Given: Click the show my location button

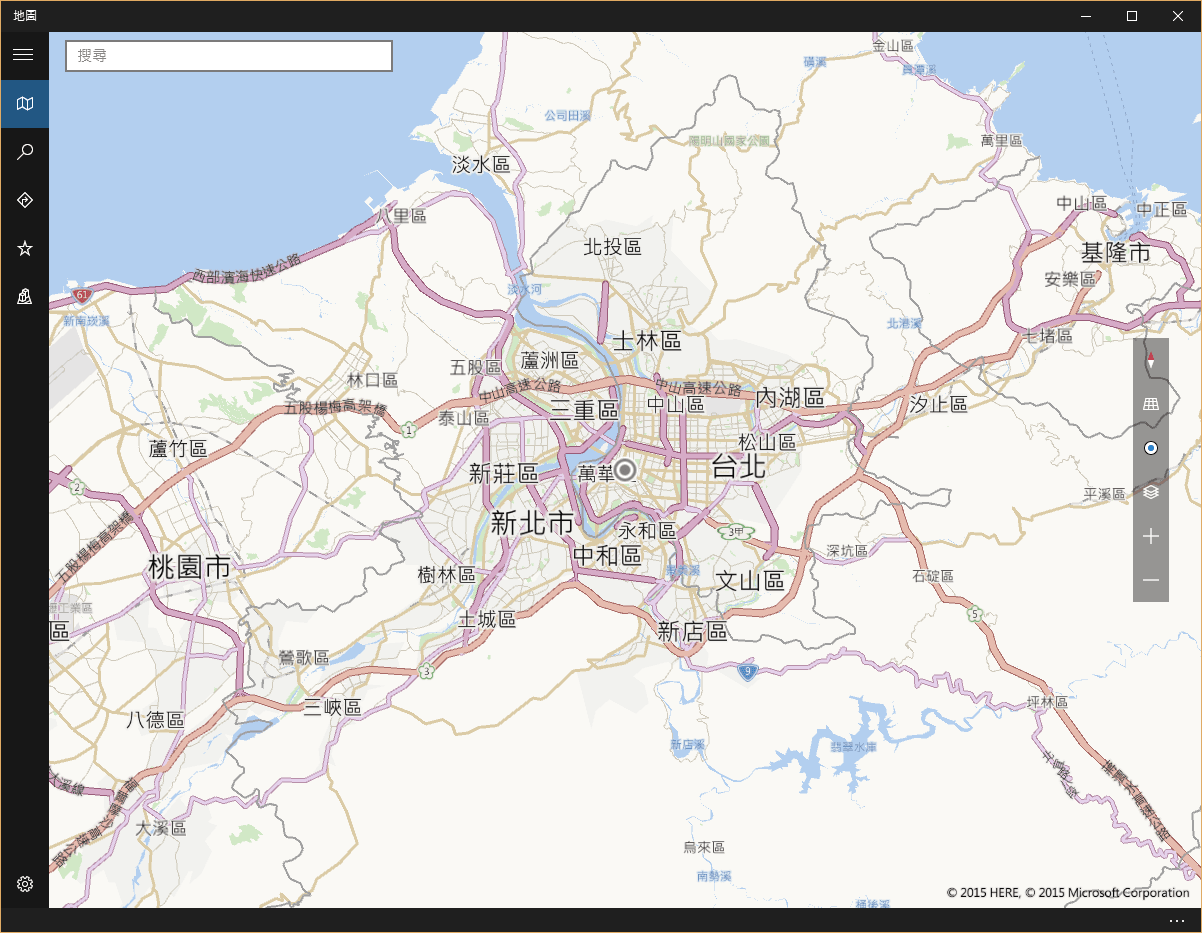Looking at the screenshot, I should coord(1150,448).
